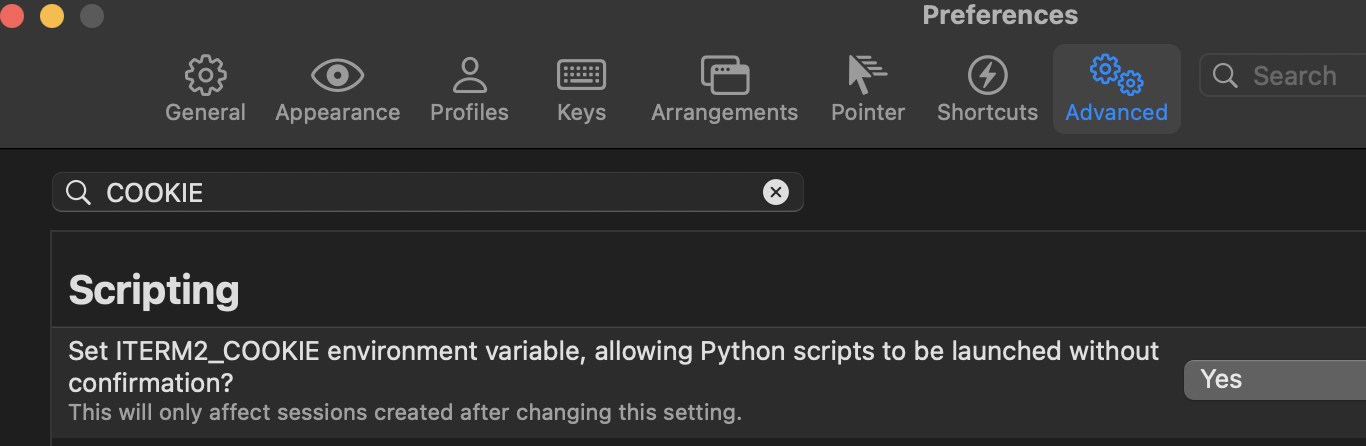Select the Pointer cursor icon
The width and height of the screenshot is (1366, 446).
point(867,76)
